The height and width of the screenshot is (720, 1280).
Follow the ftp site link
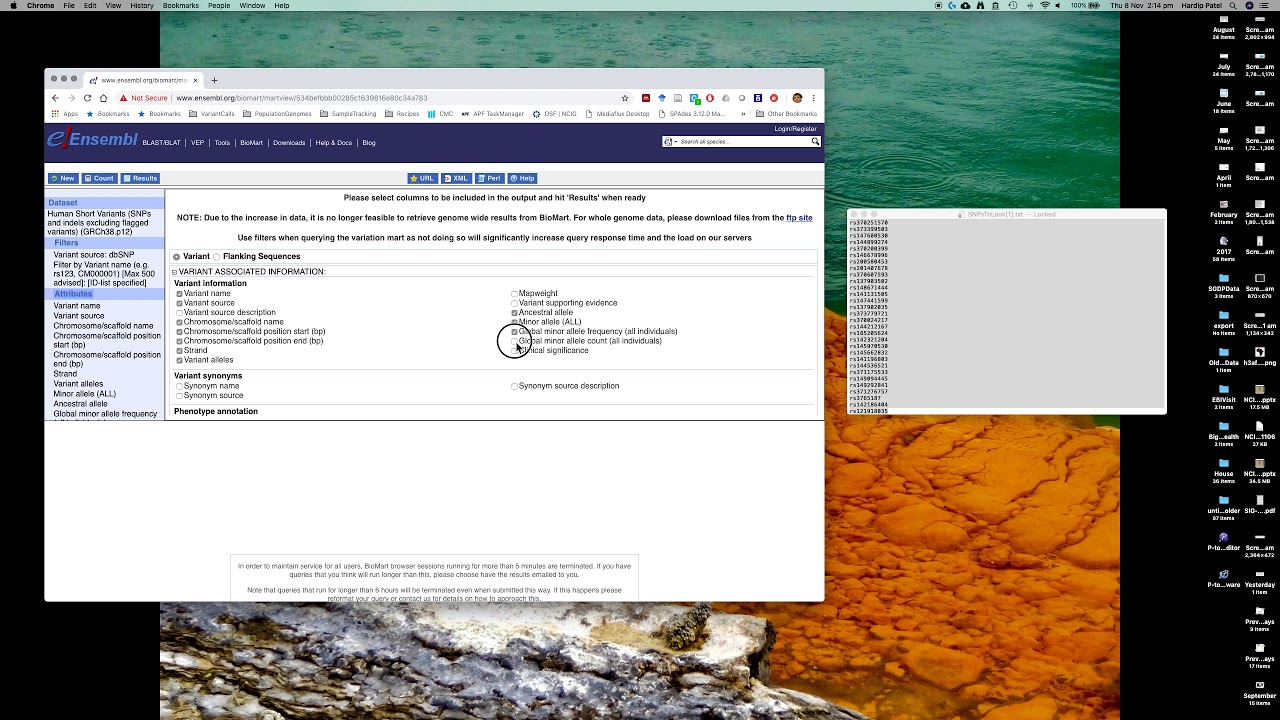click(799, 218)
